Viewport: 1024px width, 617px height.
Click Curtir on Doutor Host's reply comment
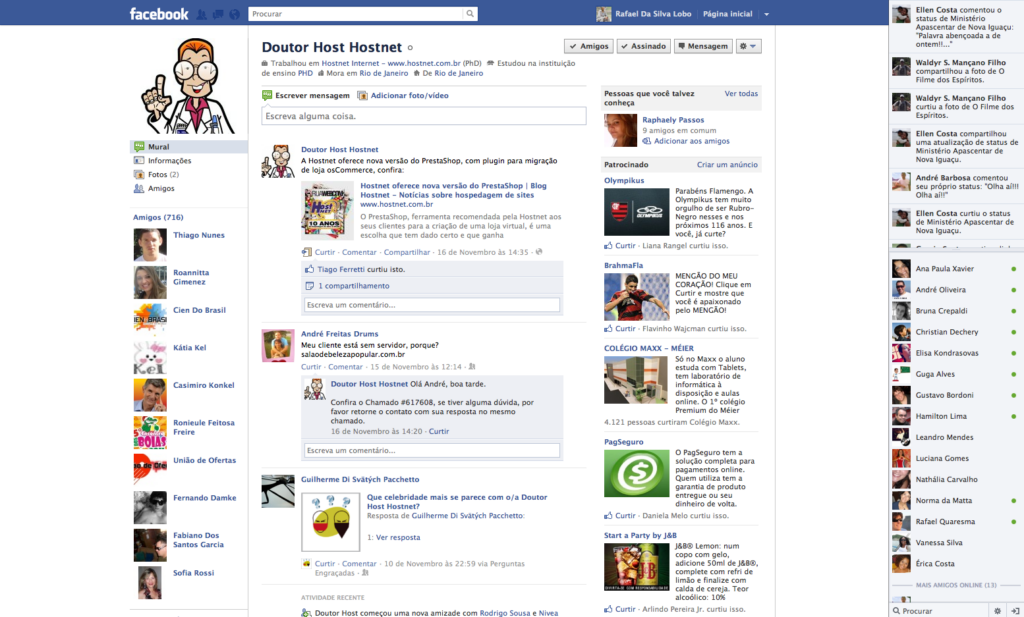[x=439, y=432]
